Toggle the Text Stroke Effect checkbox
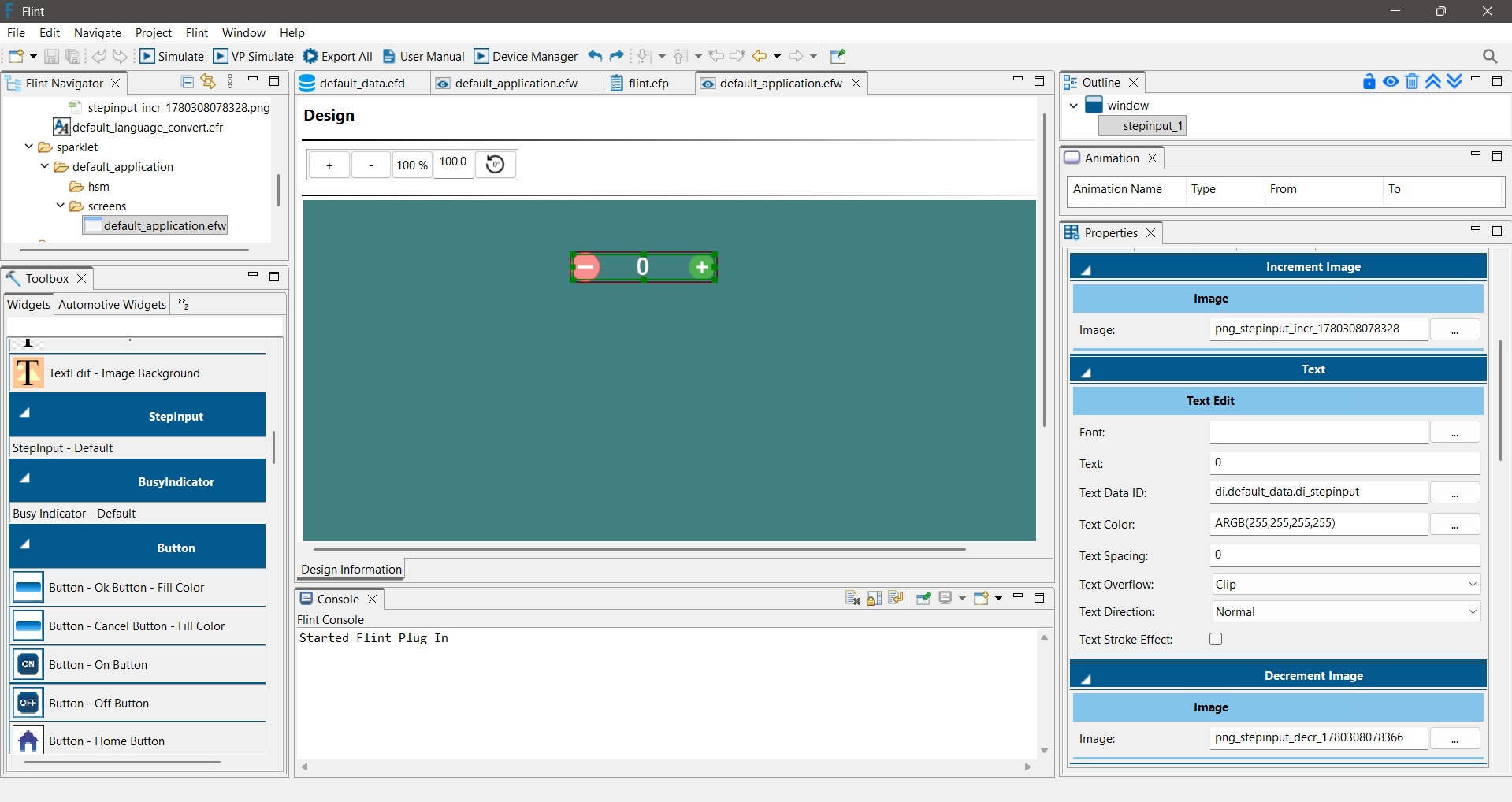Image resolution: width=1512 pixels, height=802 pixels. tap(1216, 639)
